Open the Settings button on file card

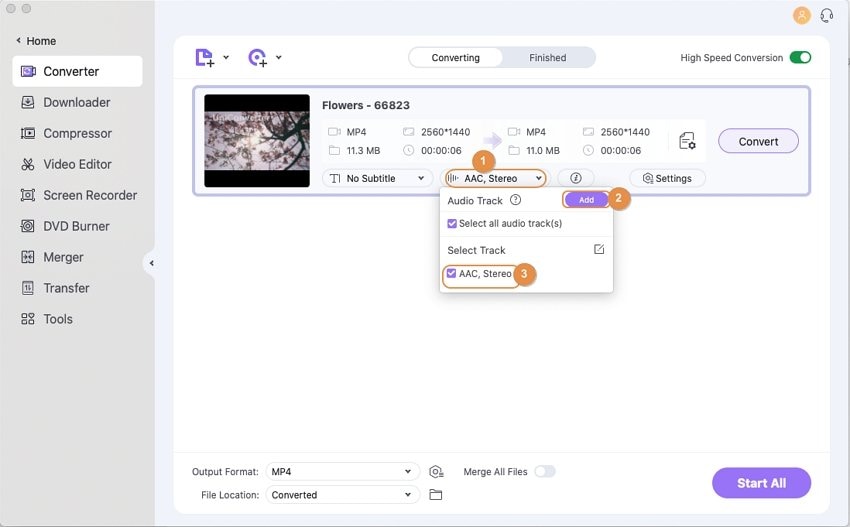667,178
